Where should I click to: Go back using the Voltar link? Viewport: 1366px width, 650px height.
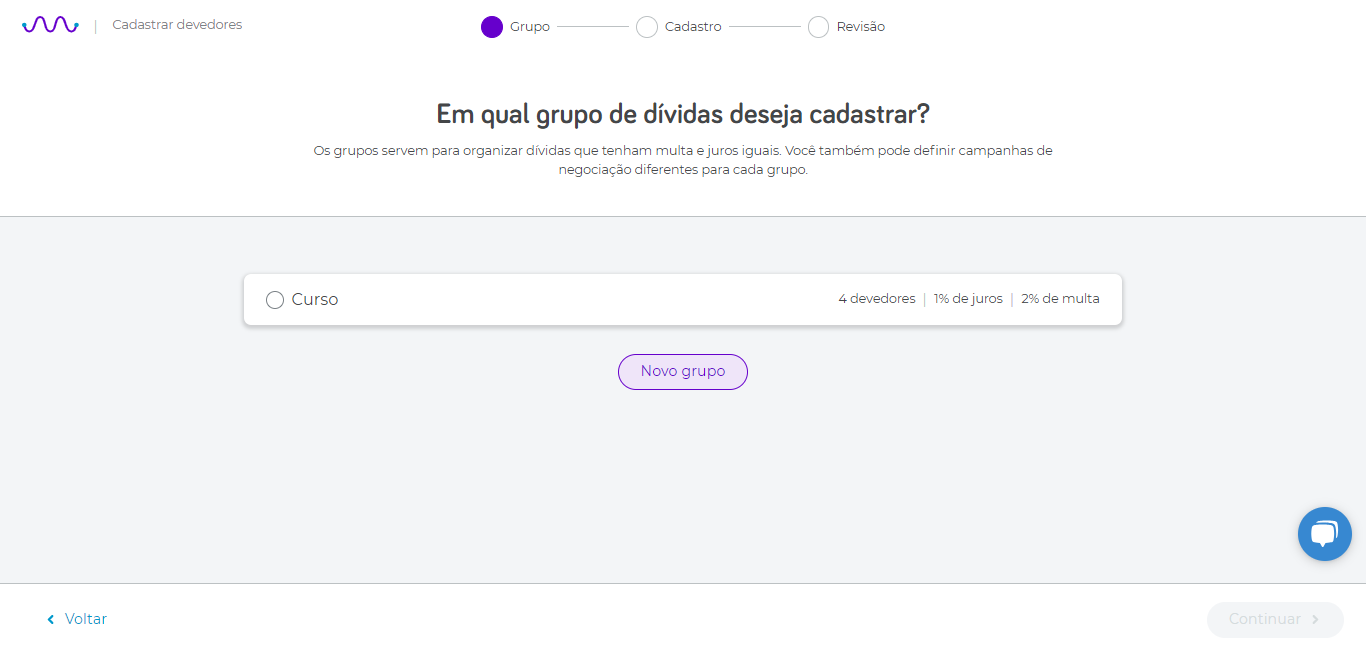pos(86,619)
